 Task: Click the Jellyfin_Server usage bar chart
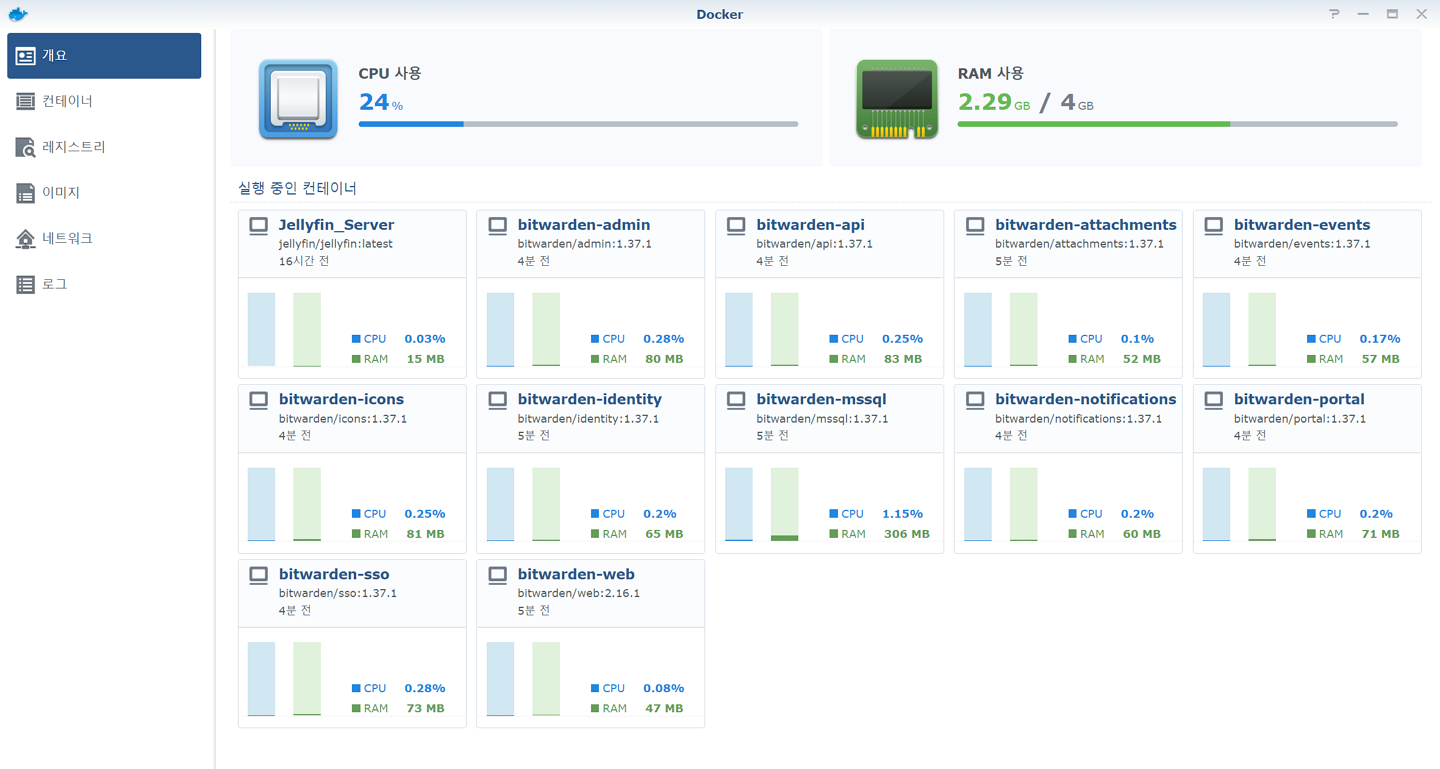[x=284, y=330]
